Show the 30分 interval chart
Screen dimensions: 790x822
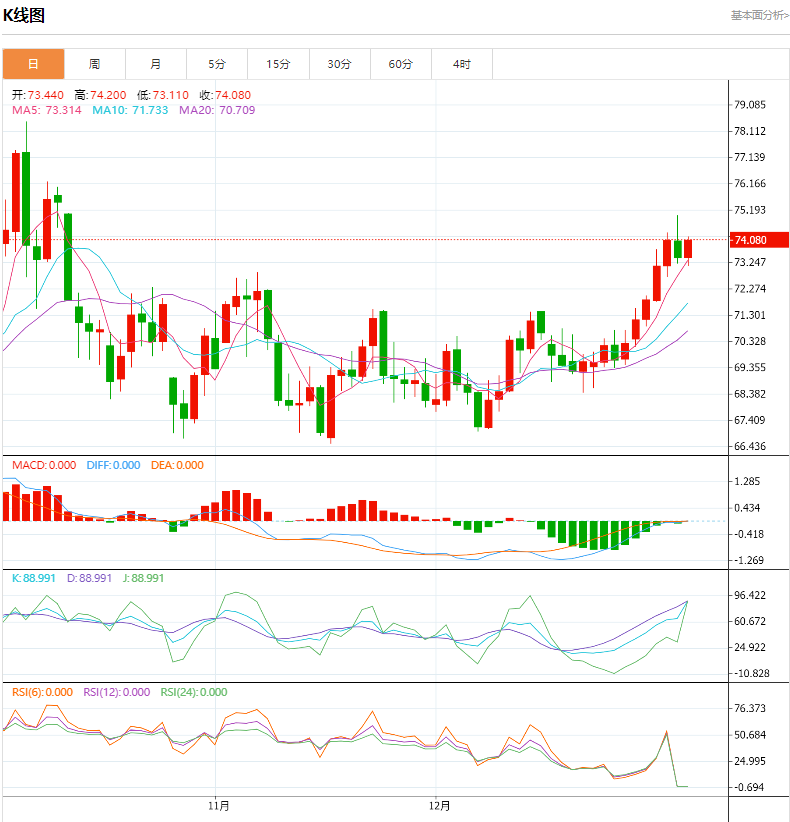340,64
